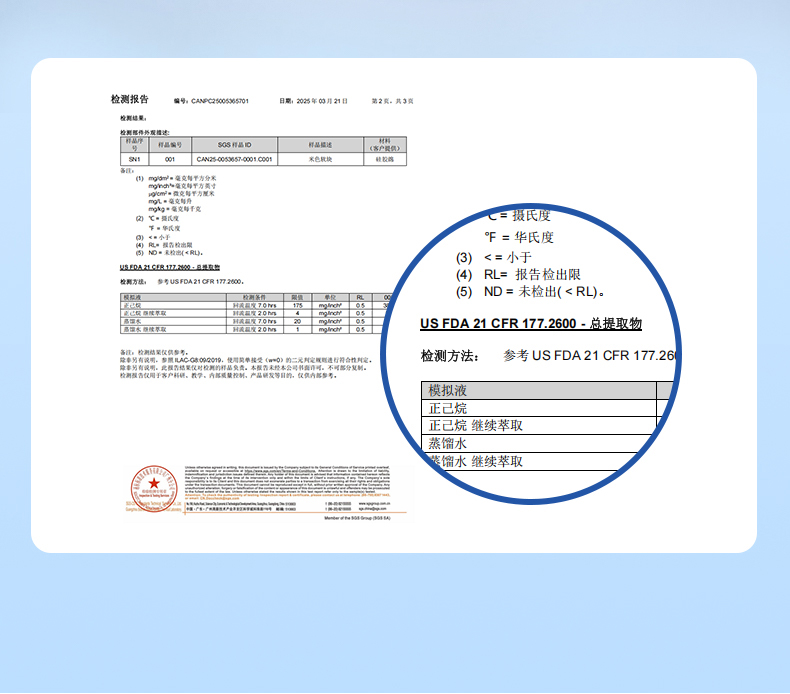Click sample ID CAN25-0053657-0001.C001 cell
790x694 pixels.
(234, 158)
